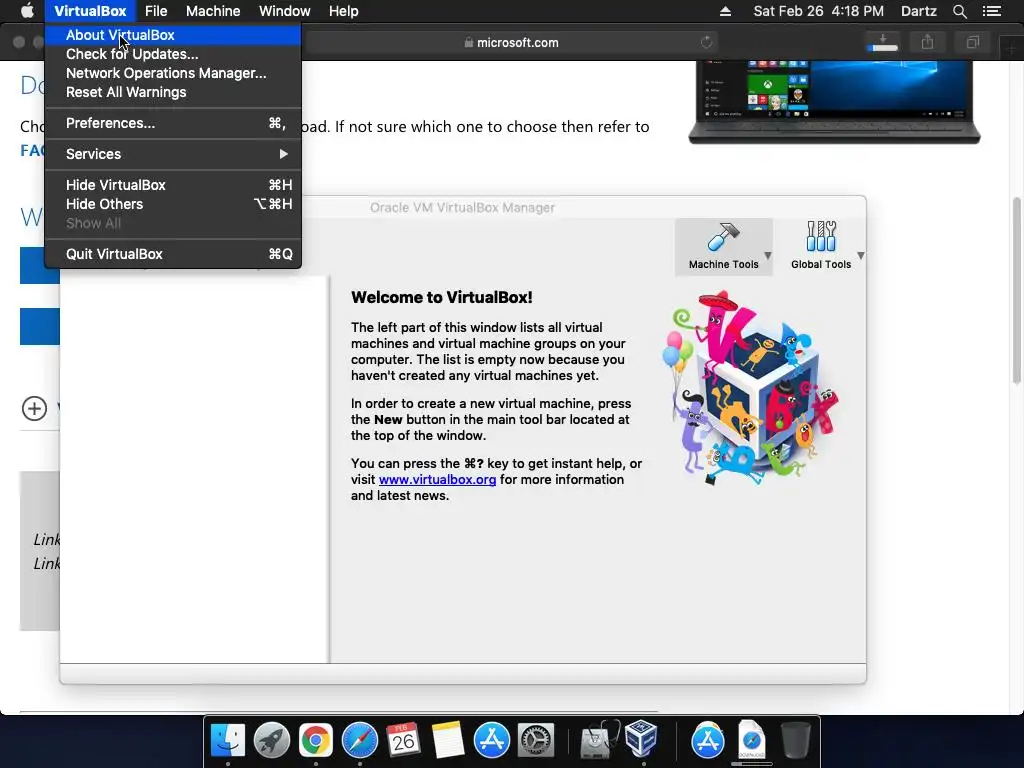Open Notes in the Dock
1024x768 pixels.
(x=447, y=741)
